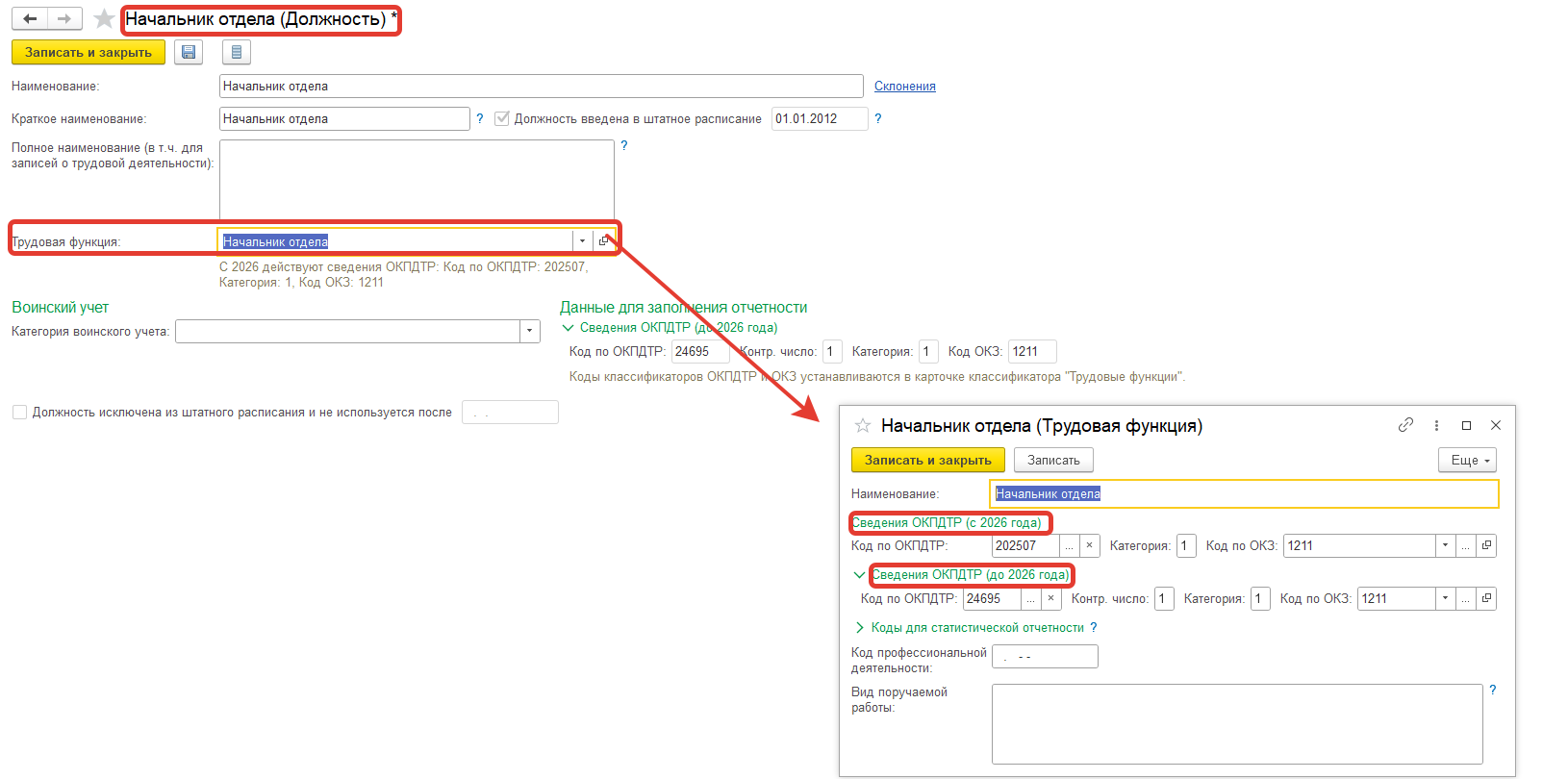Click the back navigation arrow

click(x=30, y=19)
